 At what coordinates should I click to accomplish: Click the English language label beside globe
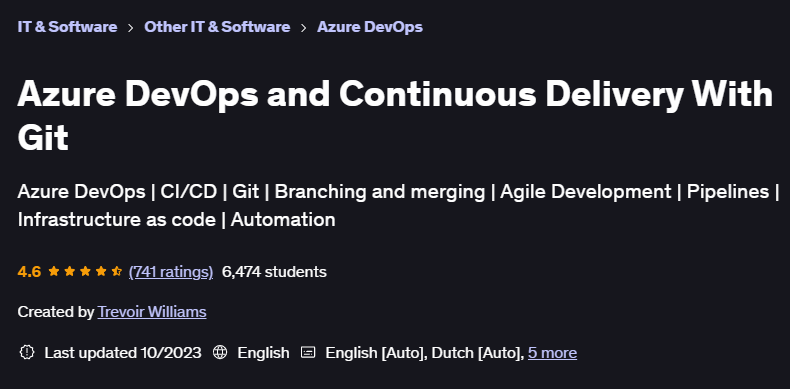pyautogui.click(x=264, y=353)
